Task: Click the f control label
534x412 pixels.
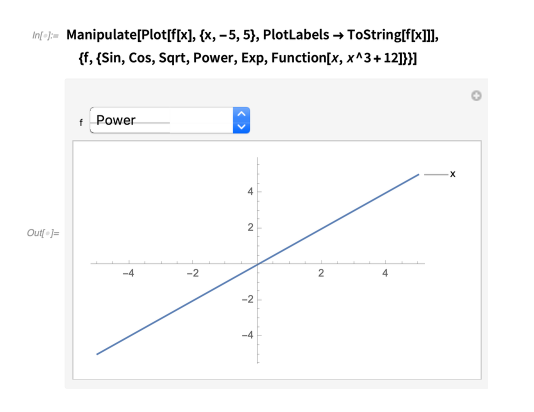Action: 81,123
